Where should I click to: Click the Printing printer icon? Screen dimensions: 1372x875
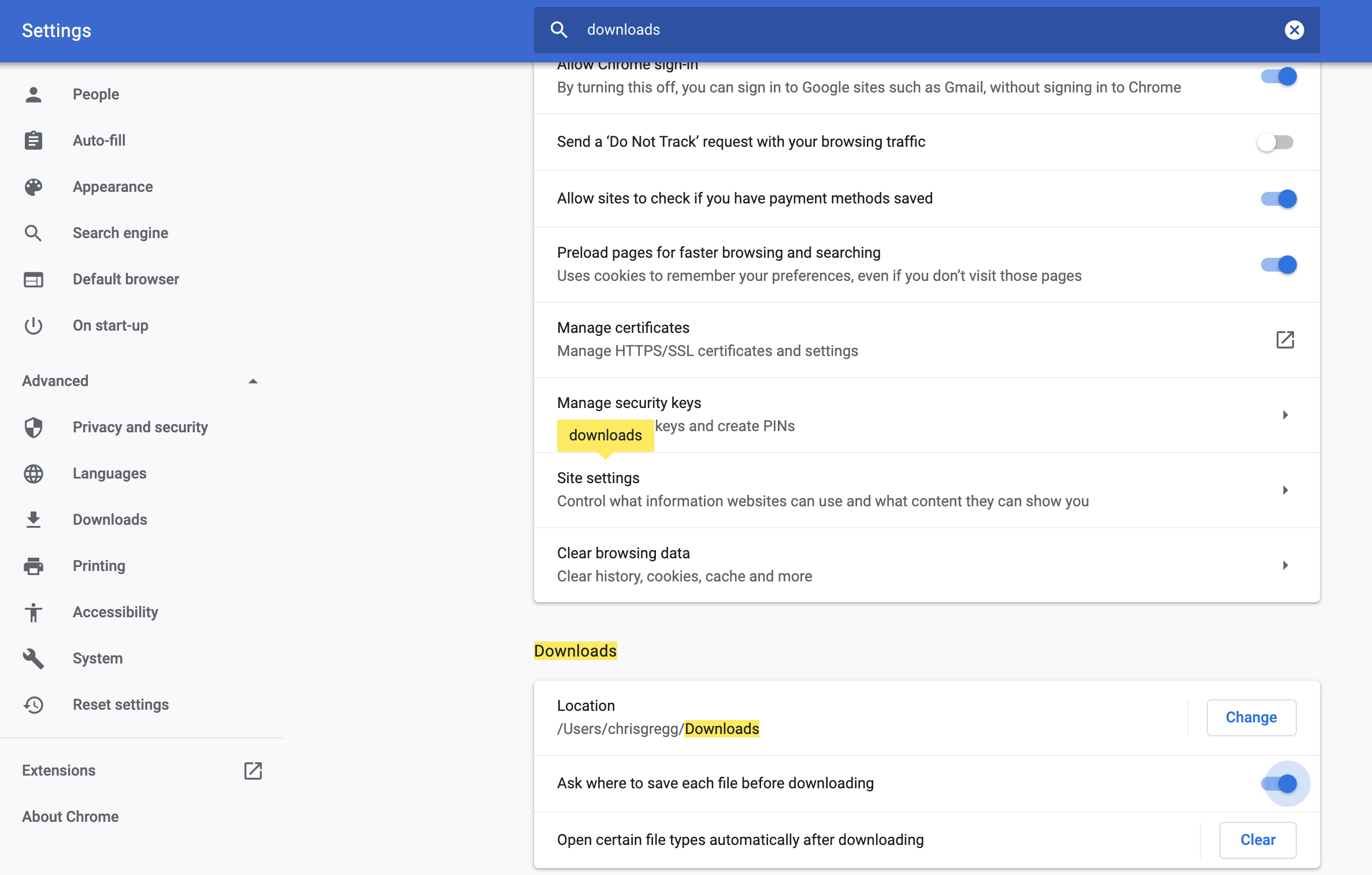point(34,566)
